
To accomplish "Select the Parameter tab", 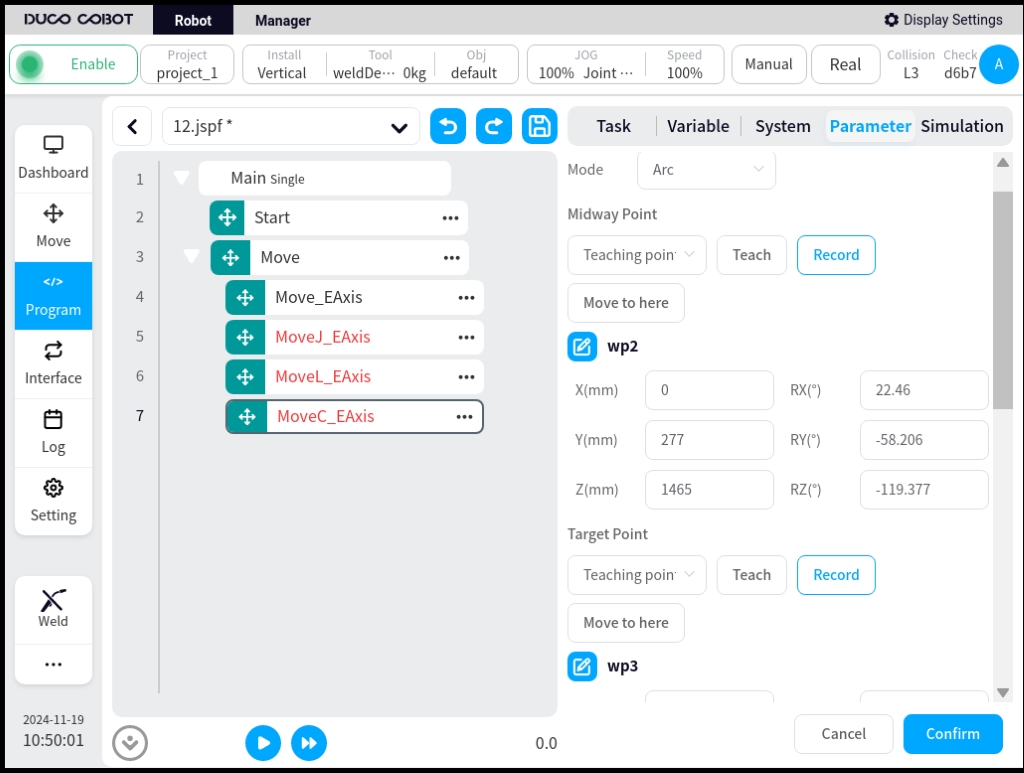I will [870, 126].
